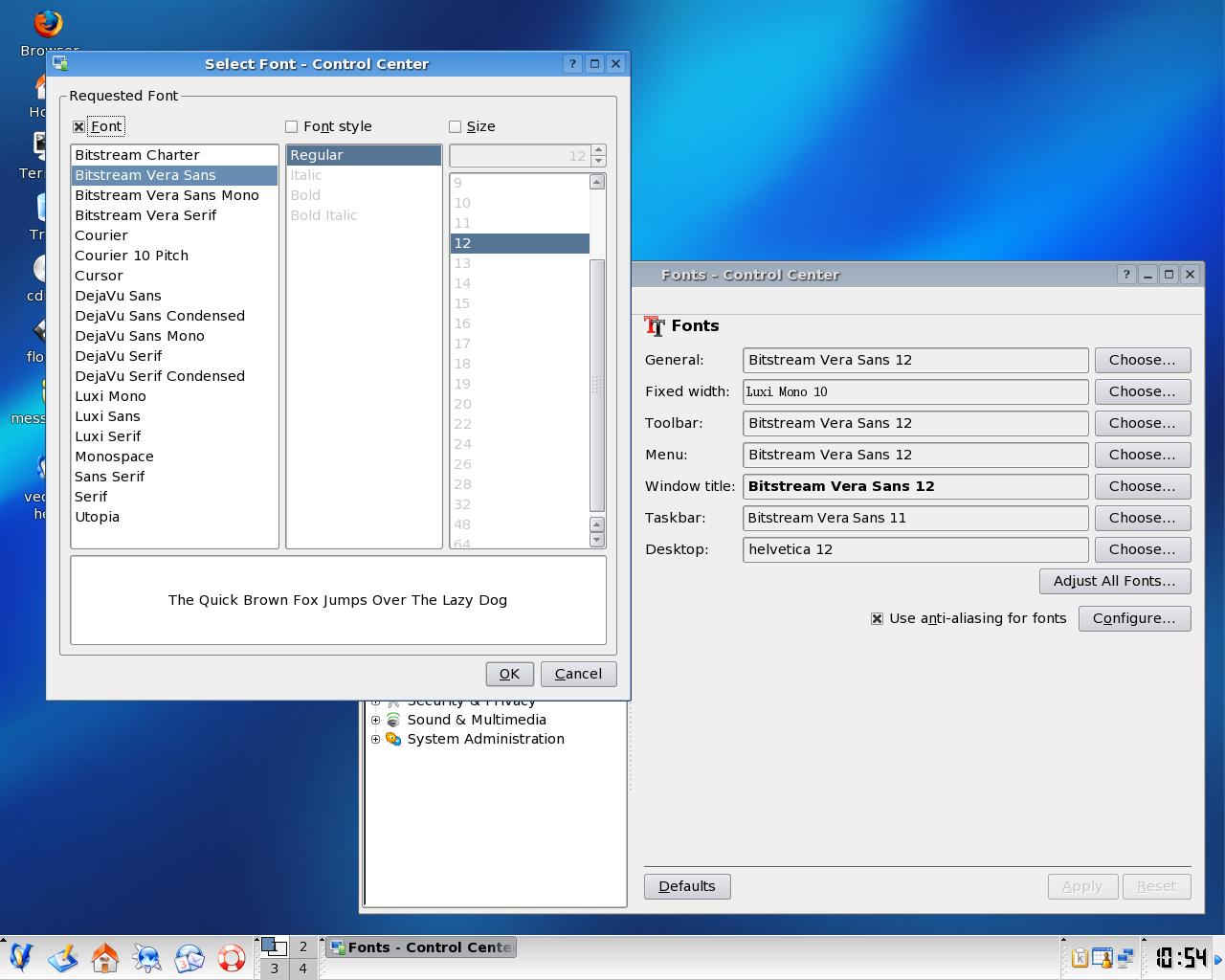
Task: Click the Desktop font field showing helvetica 12
Action: [x=916, y=549]
